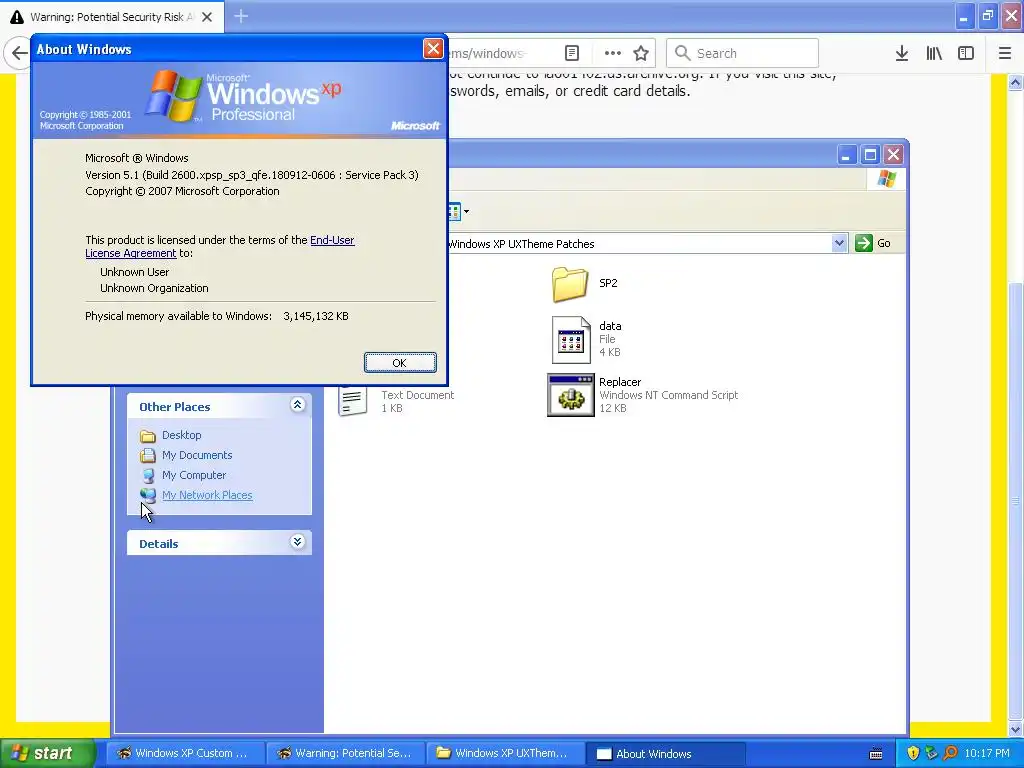Open the End-User License Agreement link
Screen dimensions: 1024x768
220,246
